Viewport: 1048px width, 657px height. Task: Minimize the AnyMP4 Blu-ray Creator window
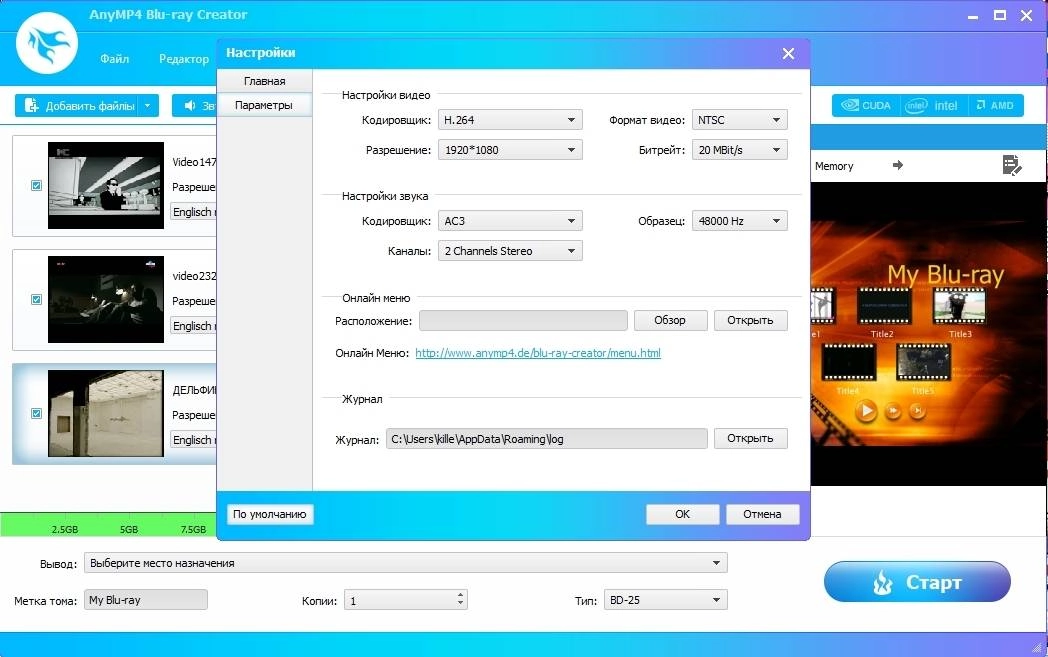pyautogui.click(x=973, y=16)
